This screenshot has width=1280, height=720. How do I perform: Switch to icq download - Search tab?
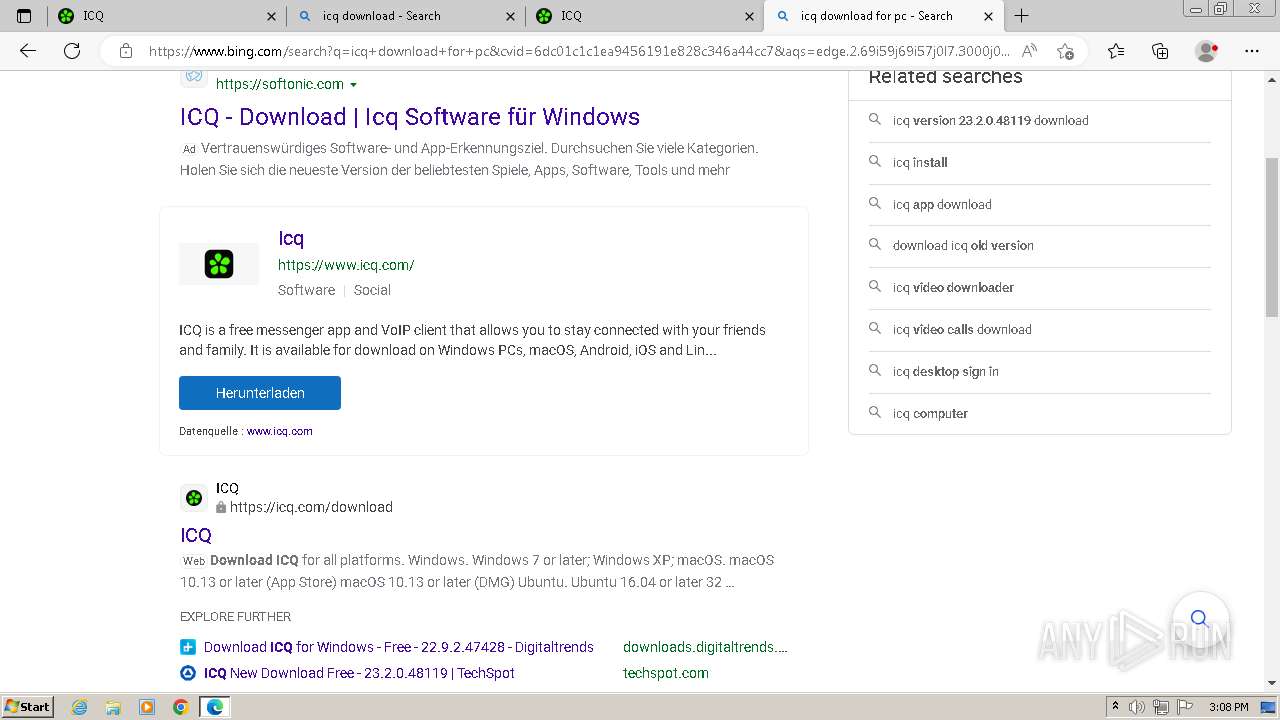(x=405, y=16)
